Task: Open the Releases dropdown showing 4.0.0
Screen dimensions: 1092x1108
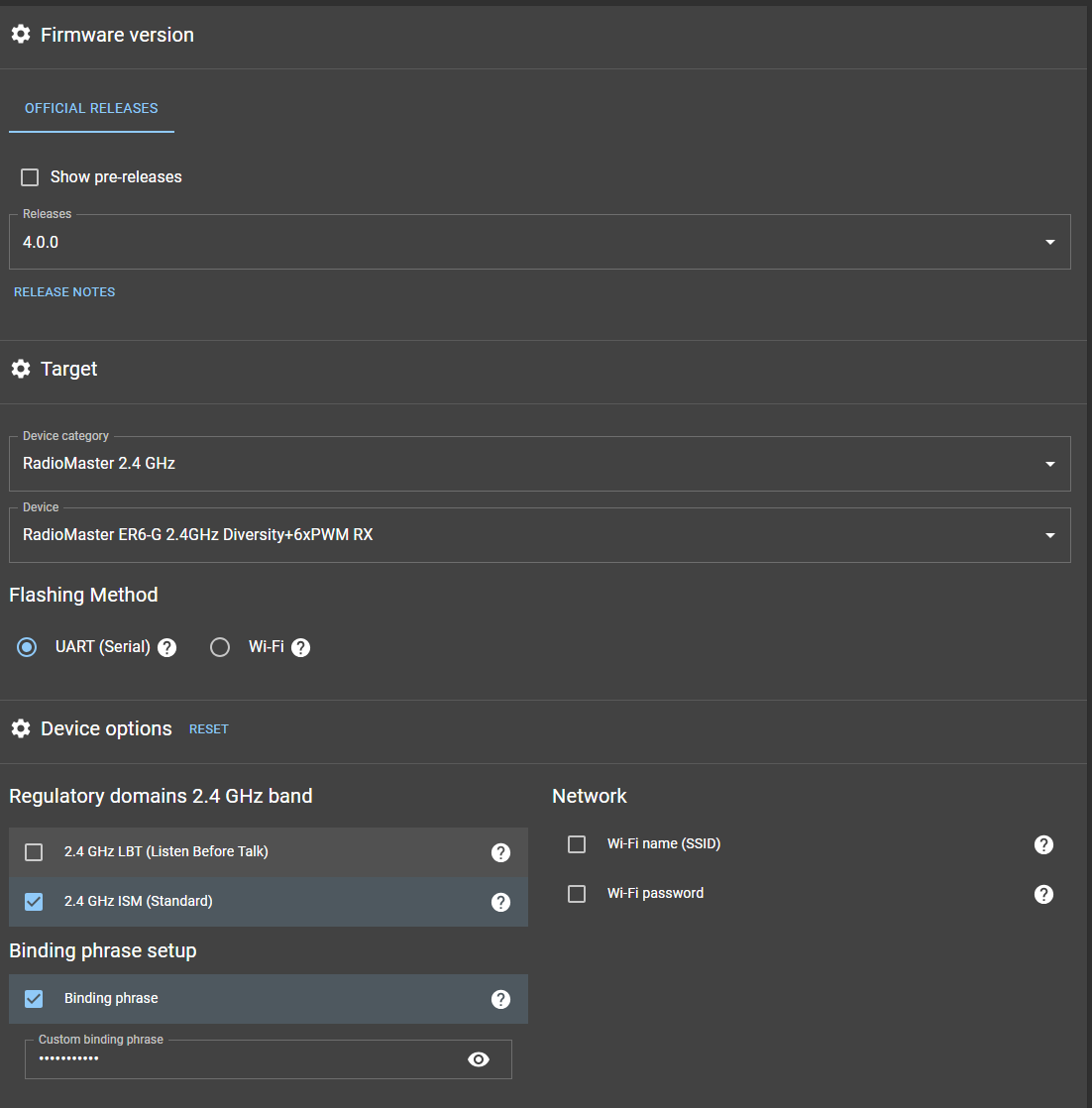Action: click(540, 242)
